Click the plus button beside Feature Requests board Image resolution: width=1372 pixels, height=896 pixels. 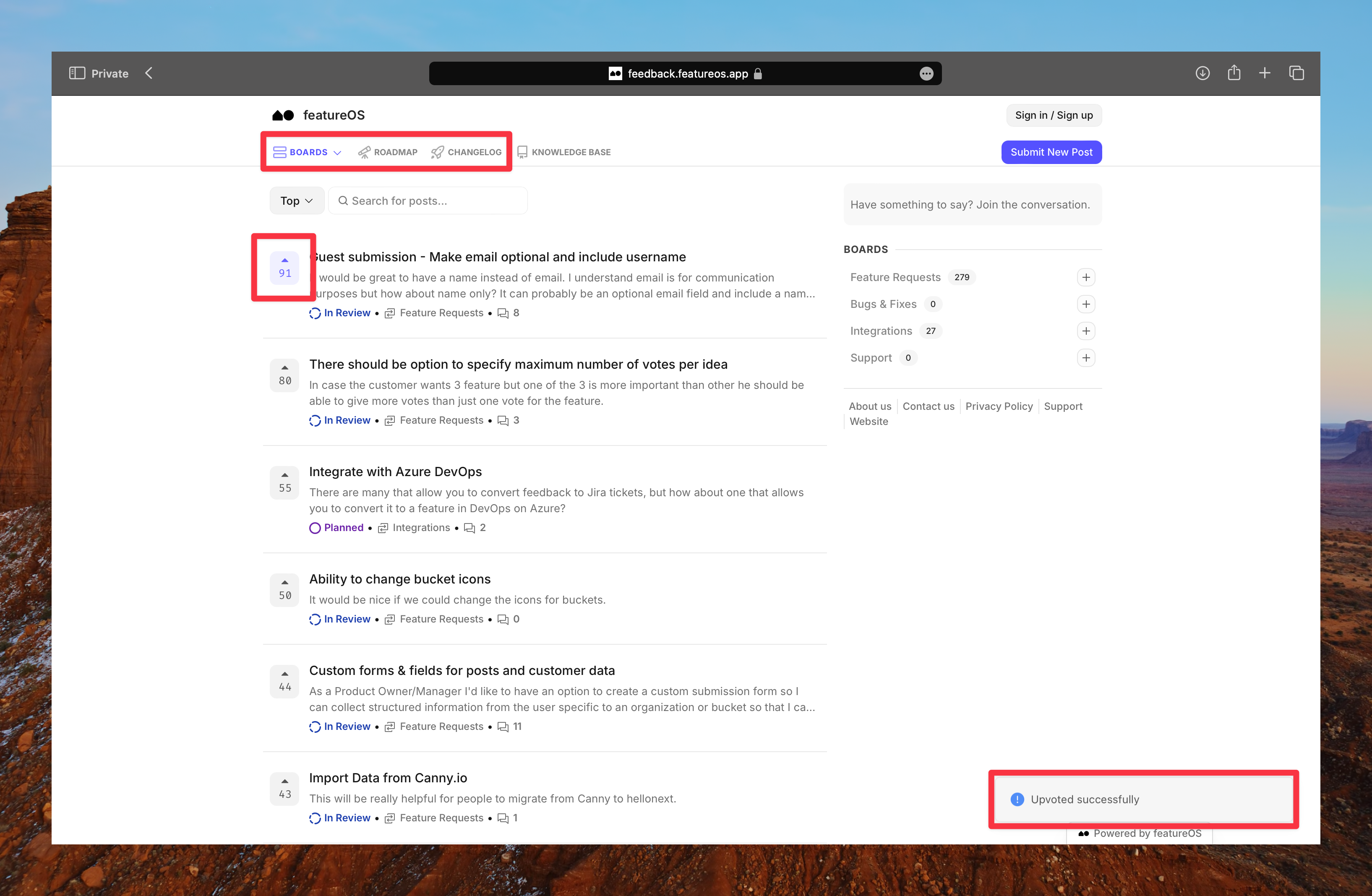point(1086,277)
